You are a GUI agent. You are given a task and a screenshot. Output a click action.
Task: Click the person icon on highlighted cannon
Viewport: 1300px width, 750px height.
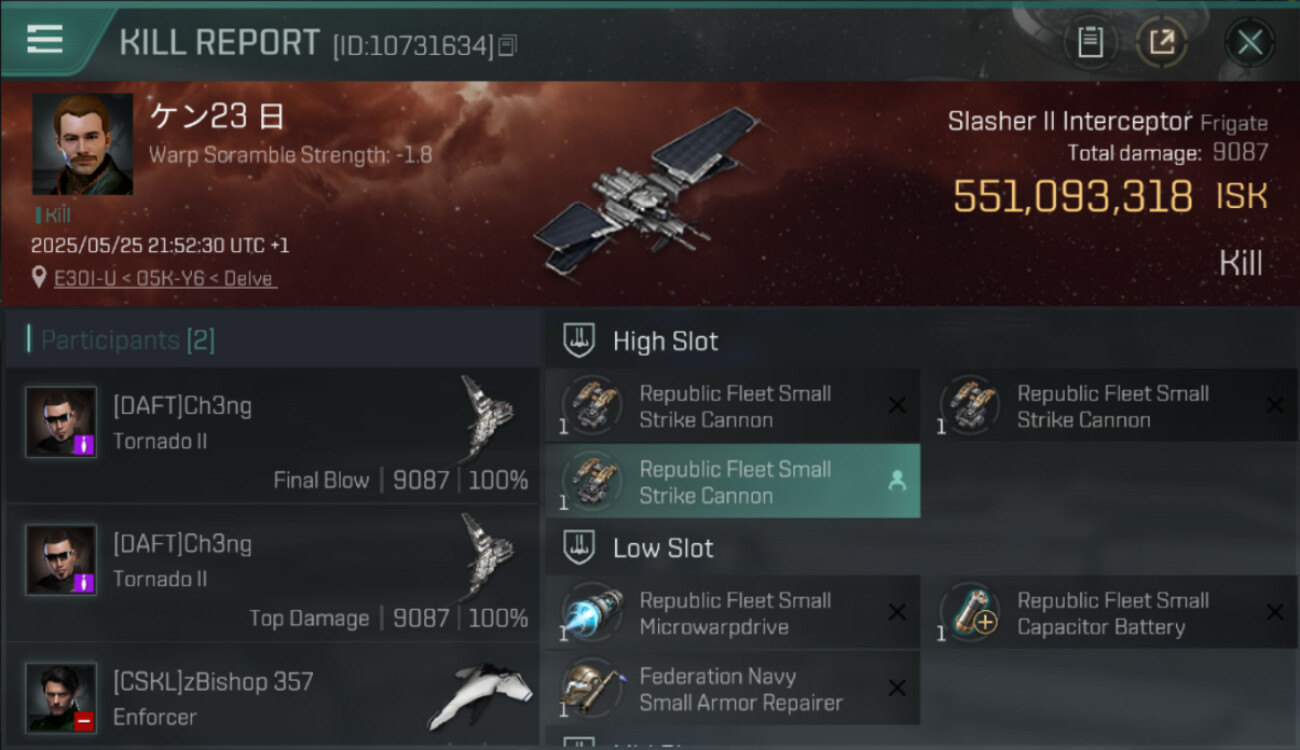(x=897, y=482)
